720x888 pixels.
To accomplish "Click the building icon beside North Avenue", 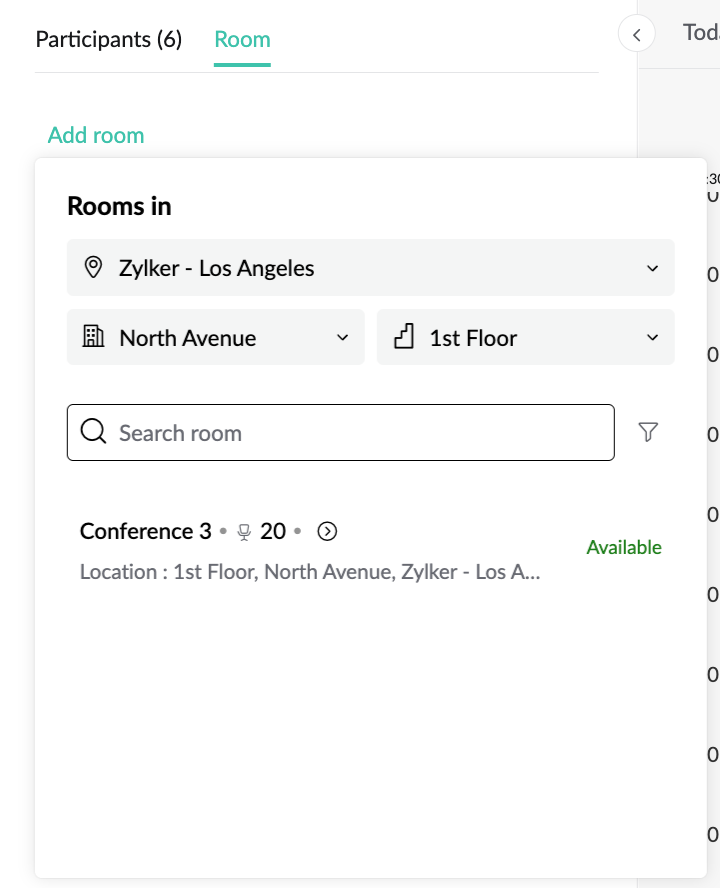I will click(93, 336).
